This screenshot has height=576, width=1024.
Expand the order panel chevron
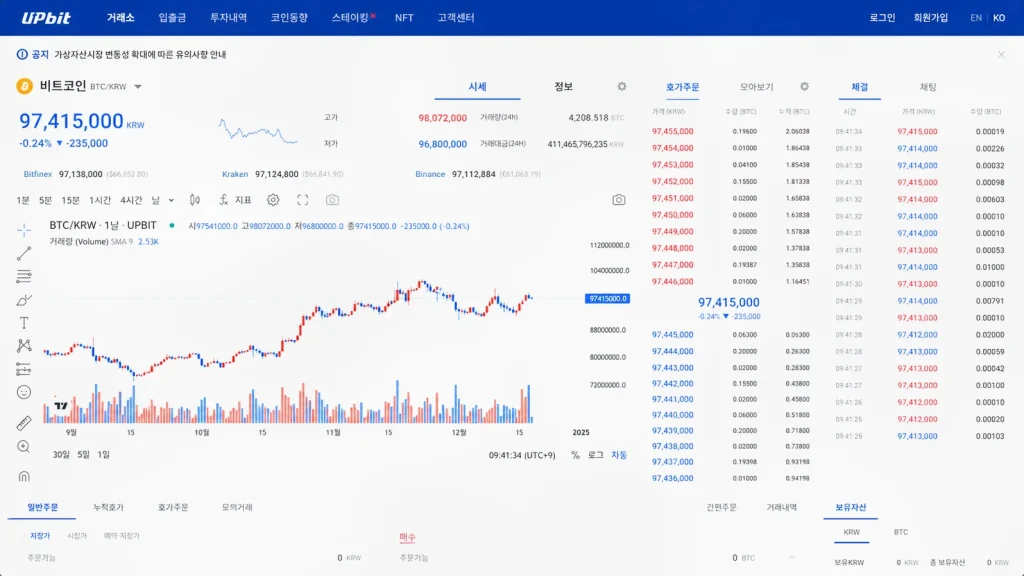click(792, 558)
